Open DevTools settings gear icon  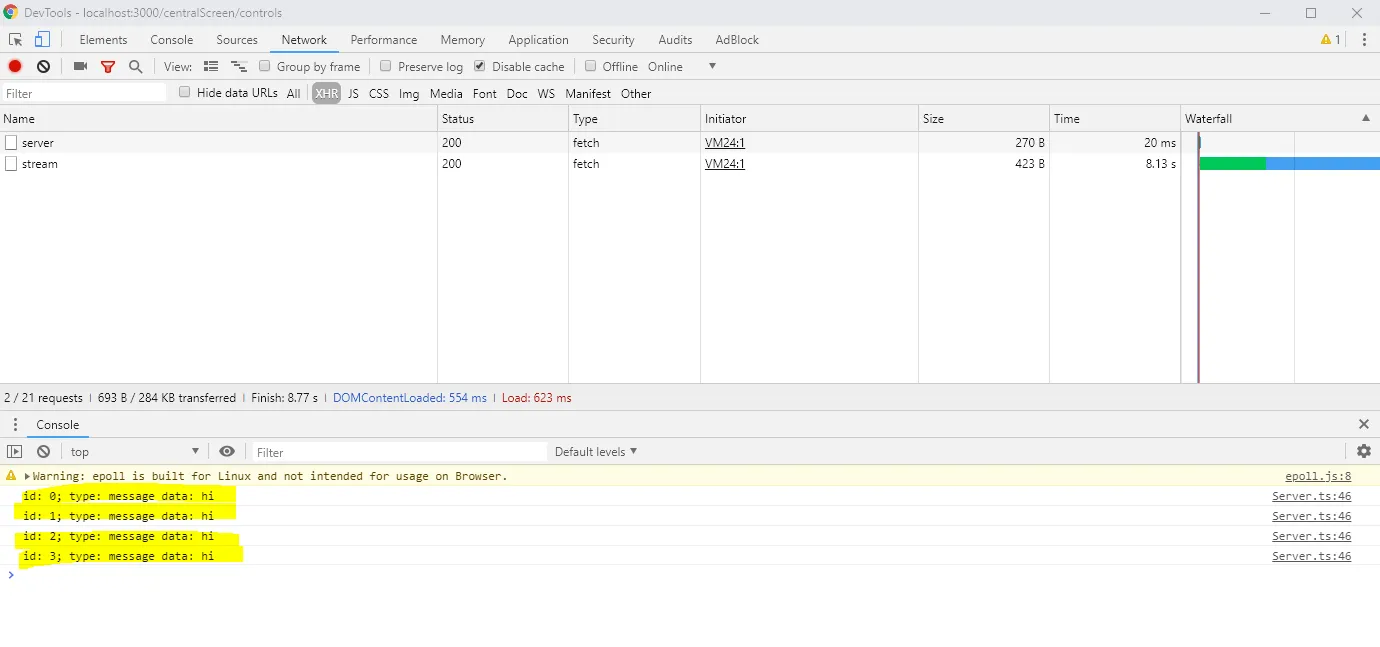1364,451
